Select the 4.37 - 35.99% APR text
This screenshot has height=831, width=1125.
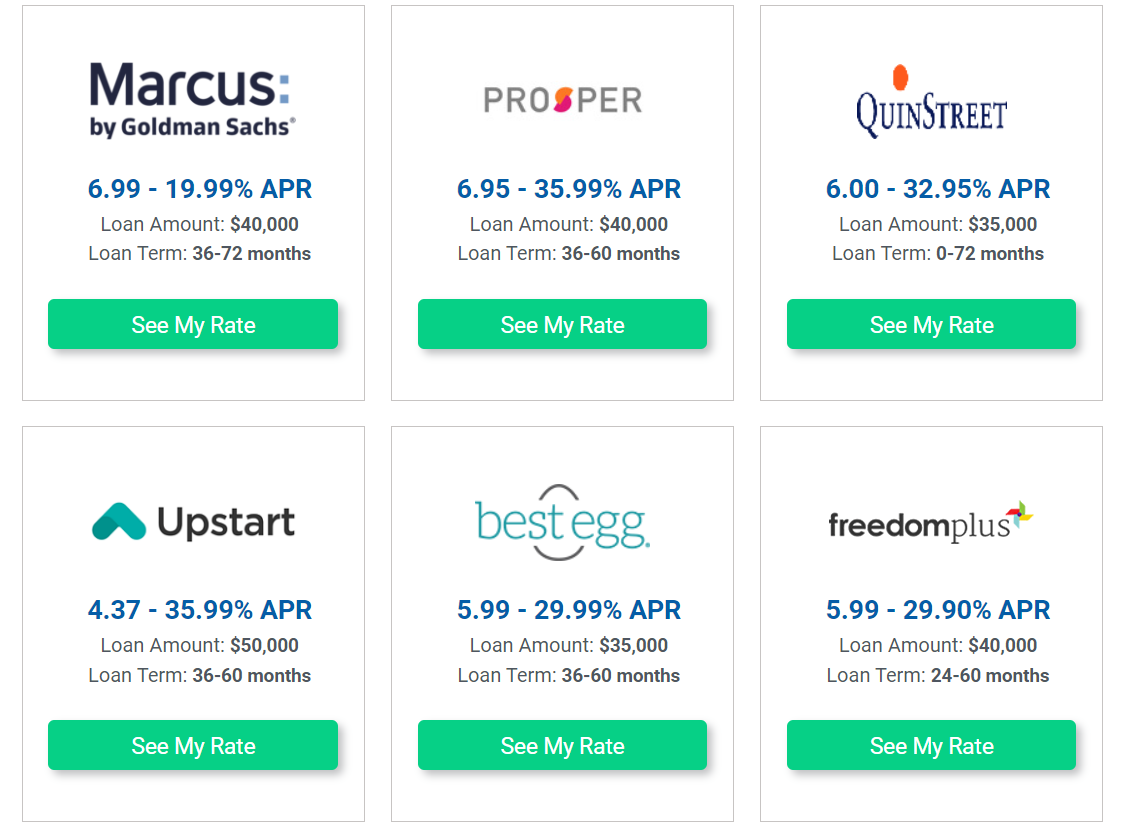pyautogui.click(x=199, y=610)
